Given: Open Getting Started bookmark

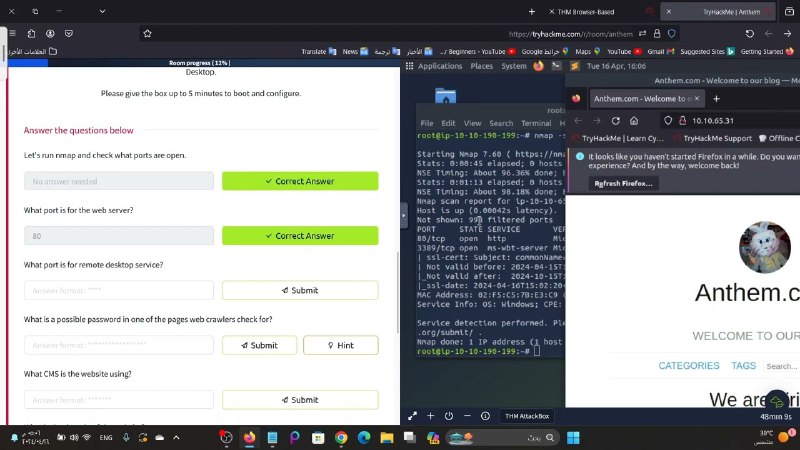Looking at the screenshot, I should 767,52.
